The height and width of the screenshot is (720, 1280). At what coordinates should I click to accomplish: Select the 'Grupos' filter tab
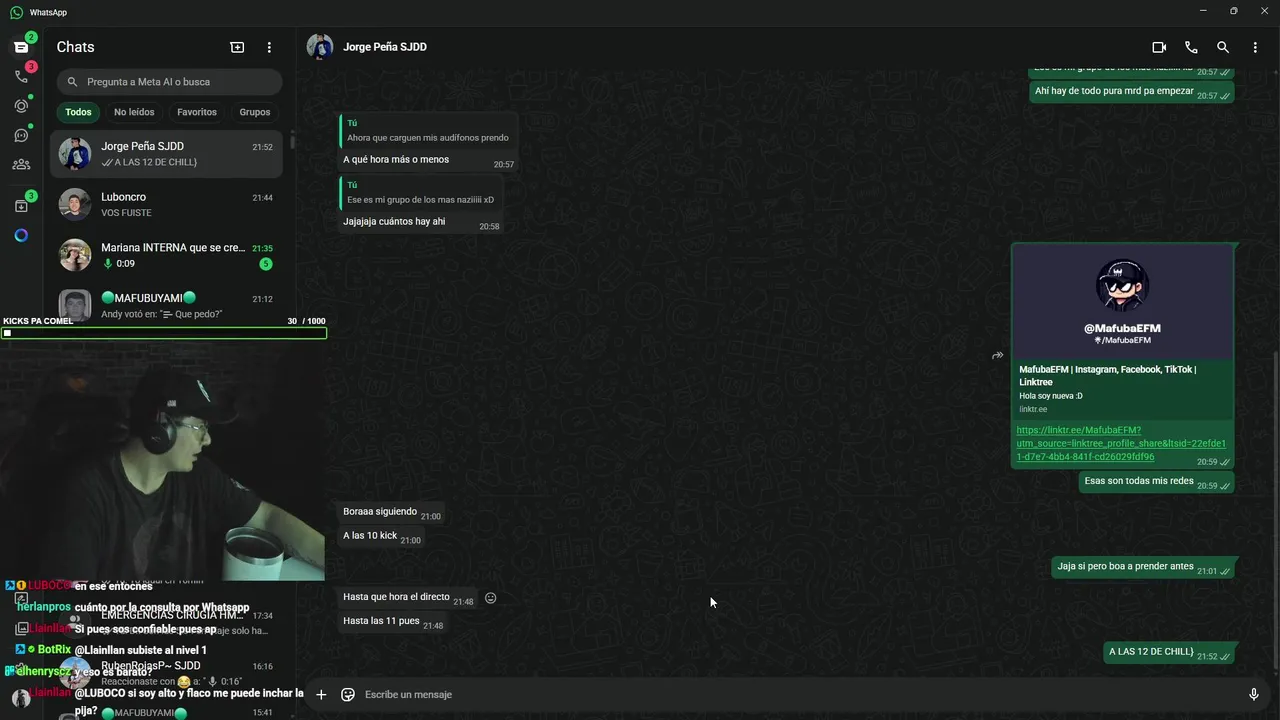pyautogui.click(x=255, y=112)
